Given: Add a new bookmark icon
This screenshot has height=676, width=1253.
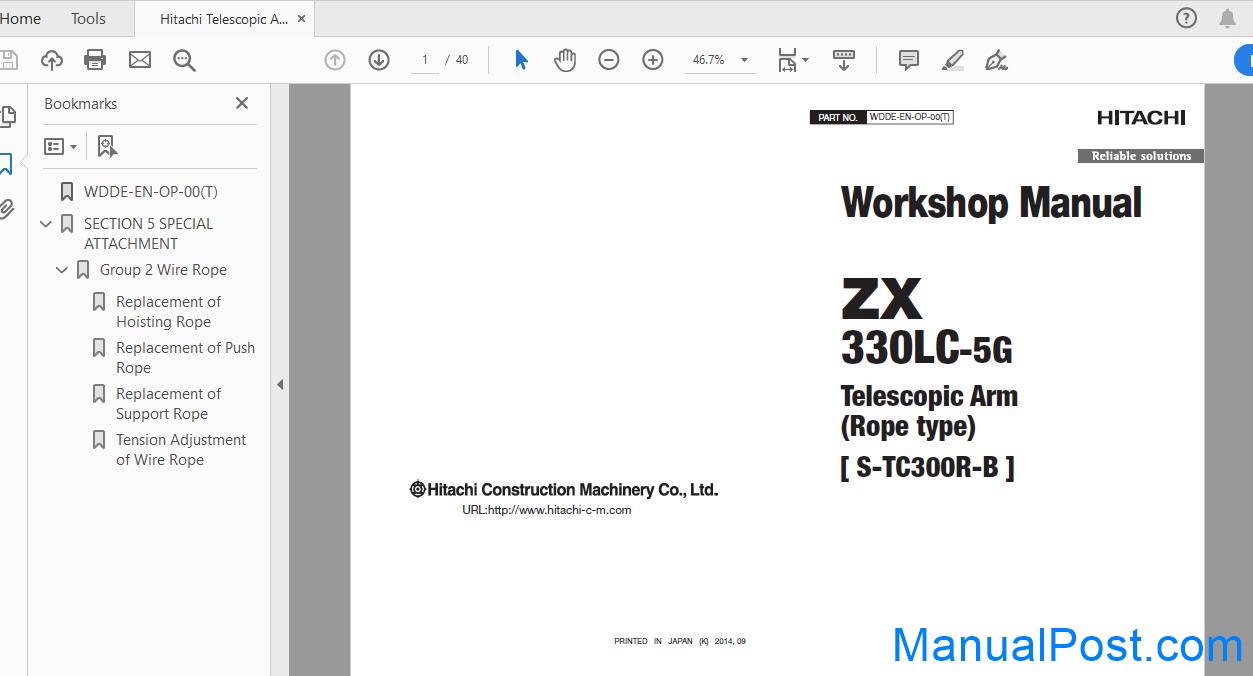Looking at the screenshot, I should [107, 146].
